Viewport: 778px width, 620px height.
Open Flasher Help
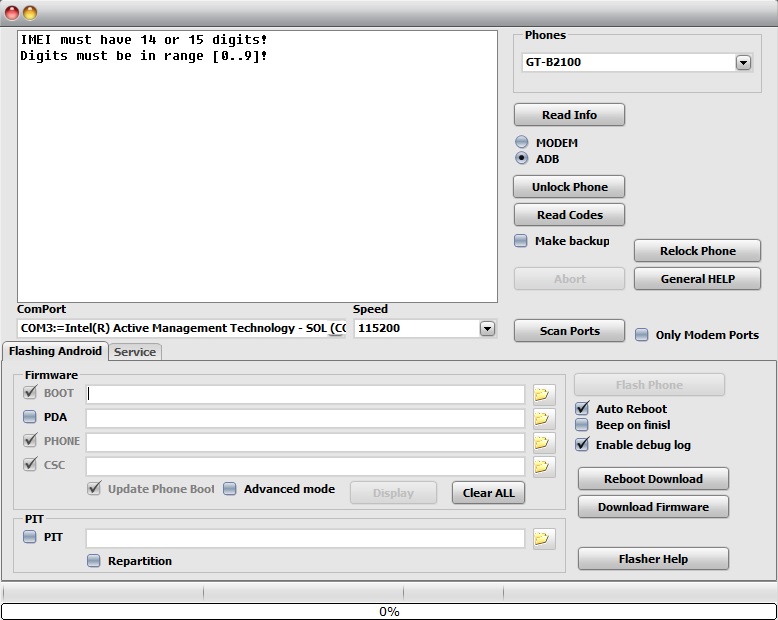[x=653, y=559]
